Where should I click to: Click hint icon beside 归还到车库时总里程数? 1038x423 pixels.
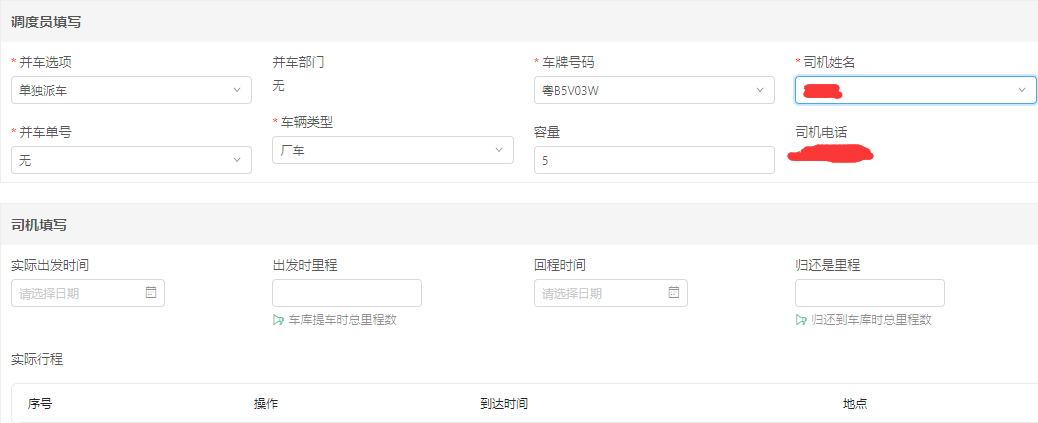pos(801,320)
